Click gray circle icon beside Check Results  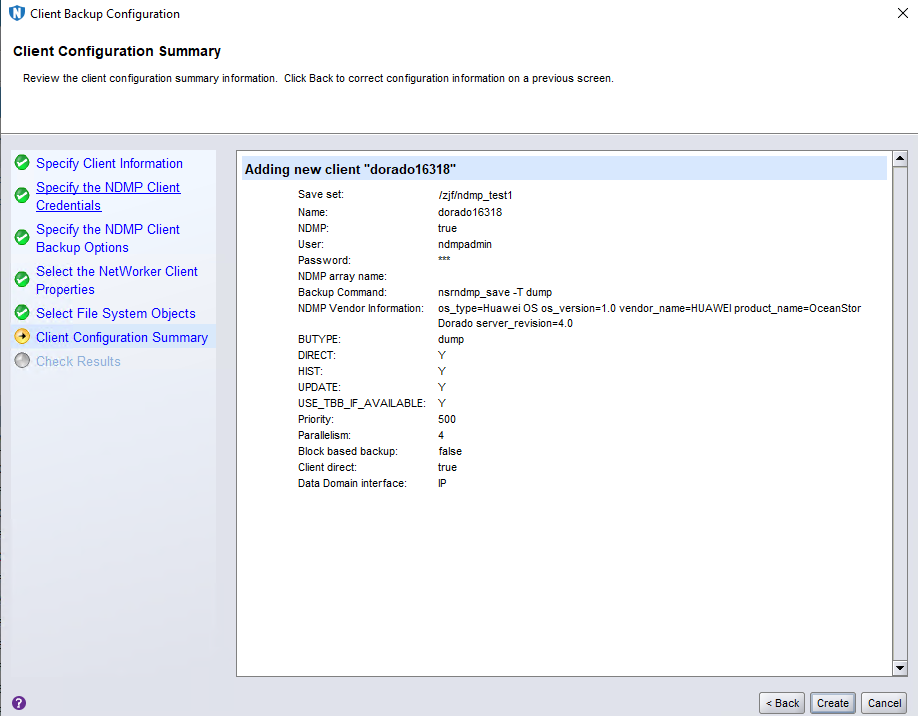click(x=22, y=361)
